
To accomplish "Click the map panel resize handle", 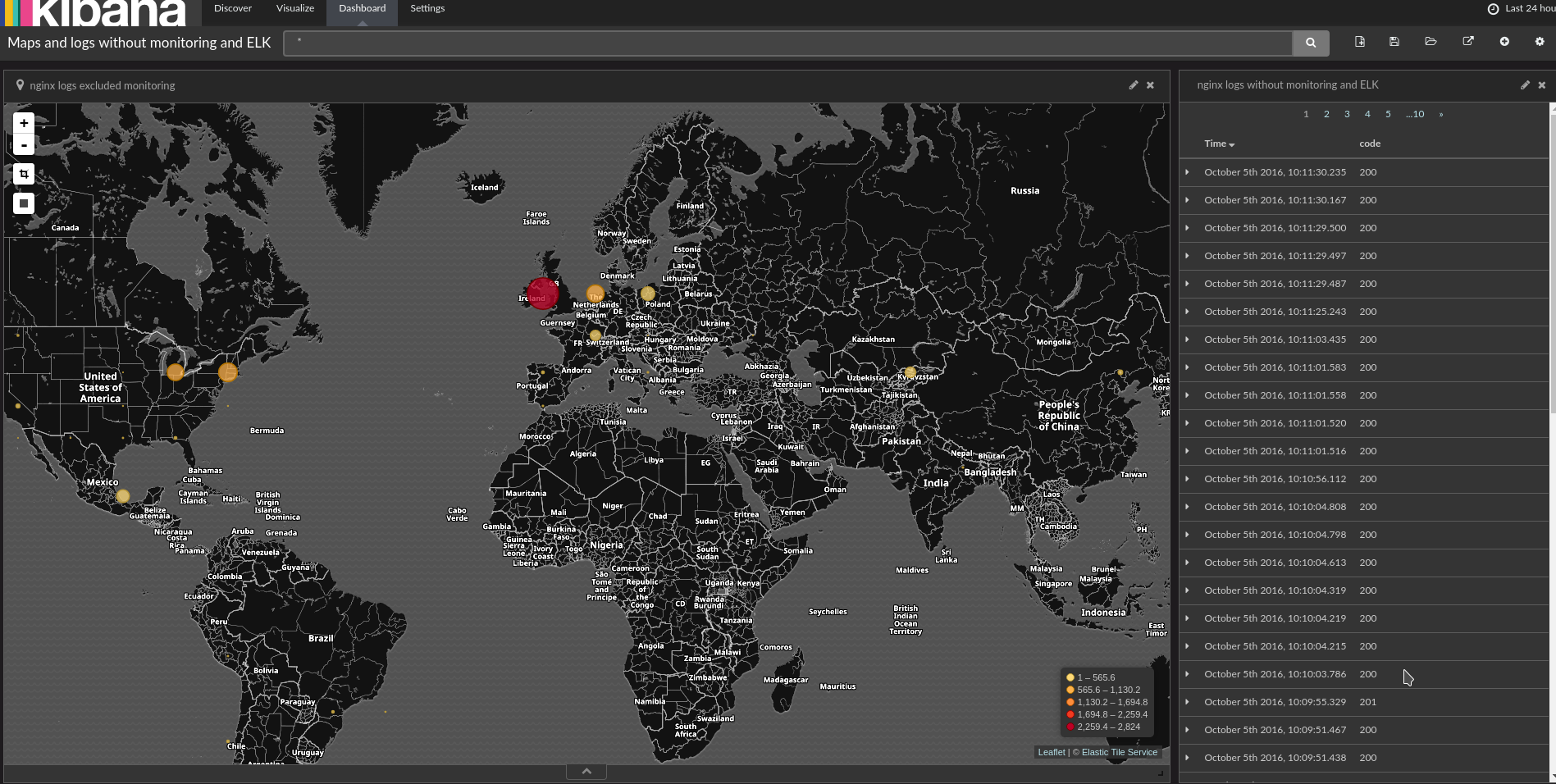I will [1161, 773].
